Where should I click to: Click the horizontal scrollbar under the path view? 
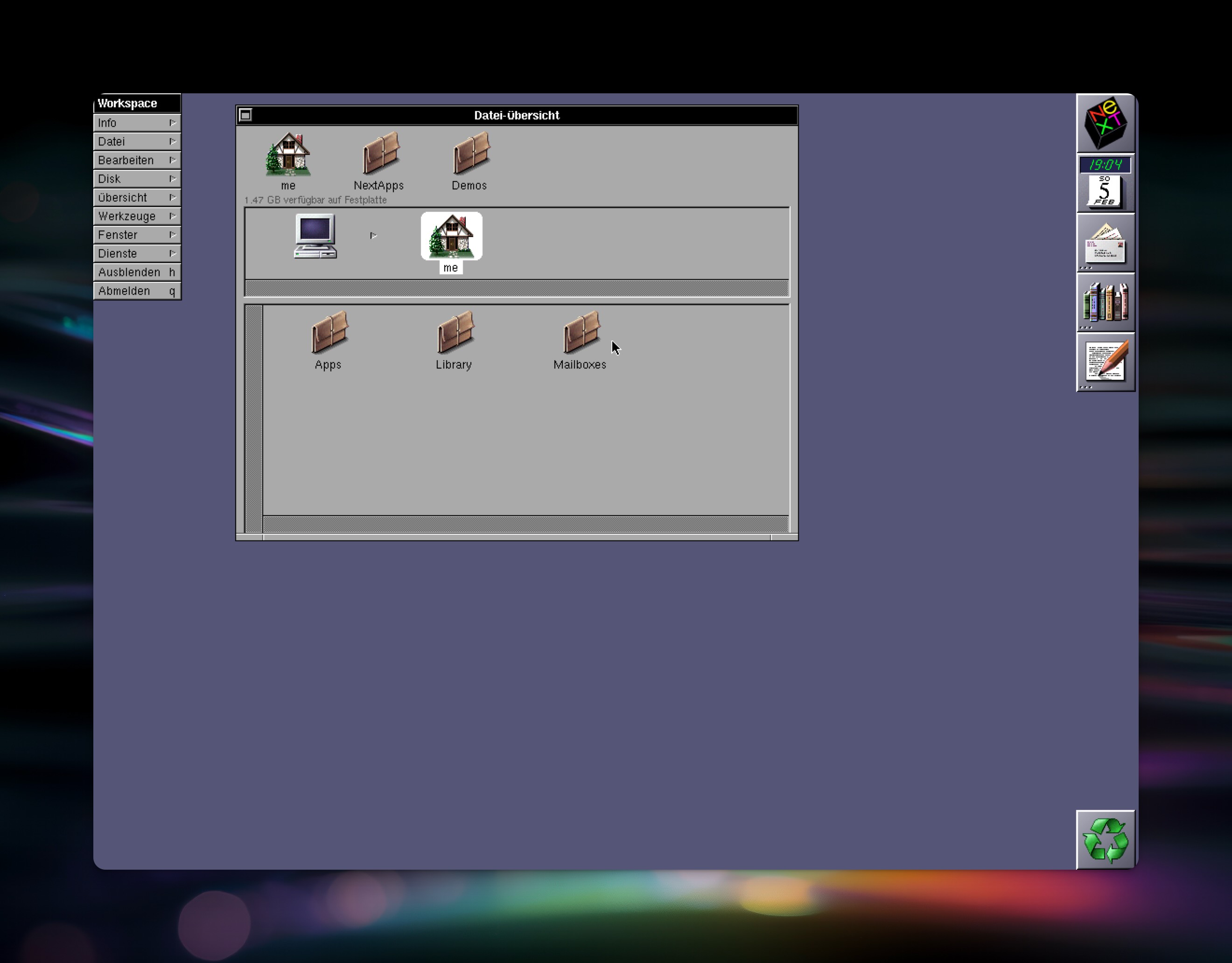coord(517,288)
